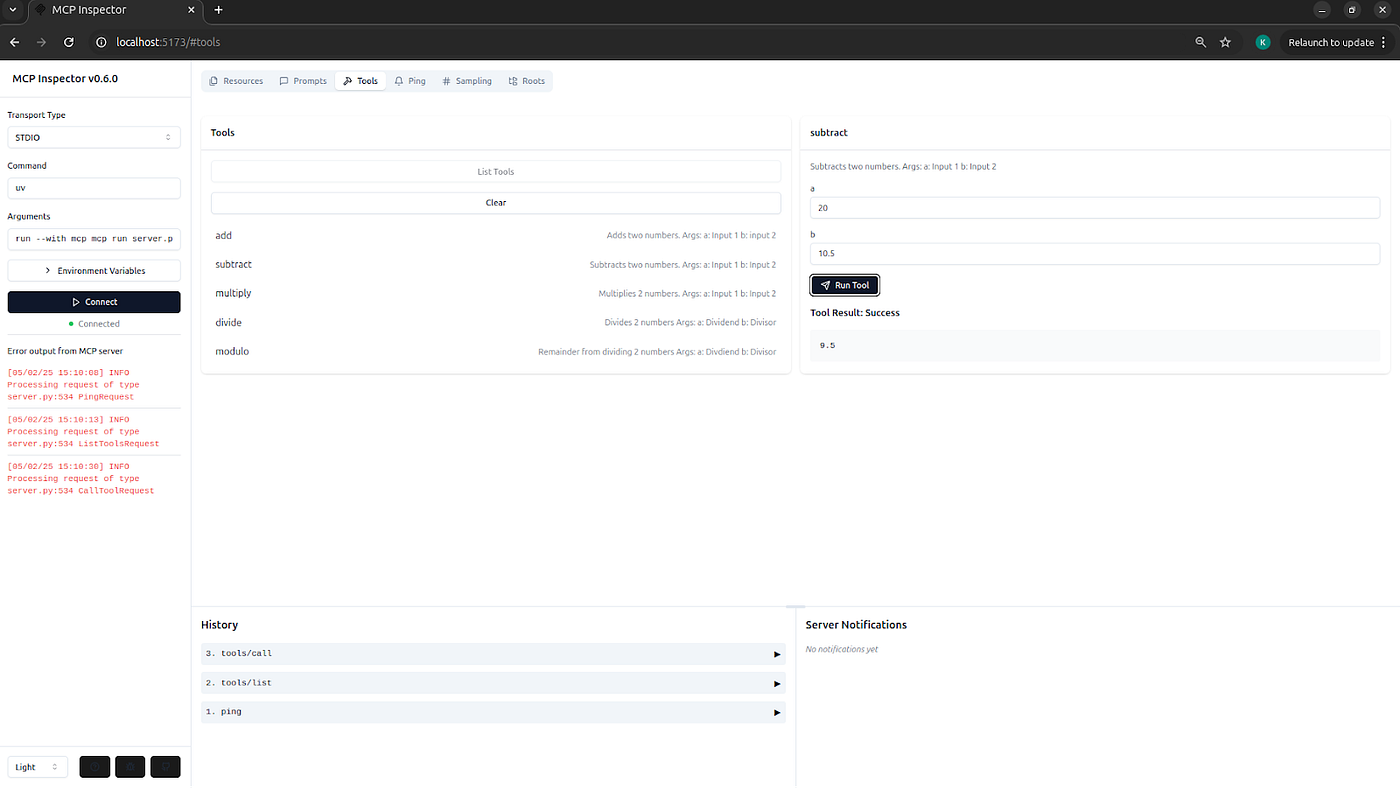This screenshot has width=1400, height=789.
Task: Expand the Environment Variables section
Action: click(93, 270)
